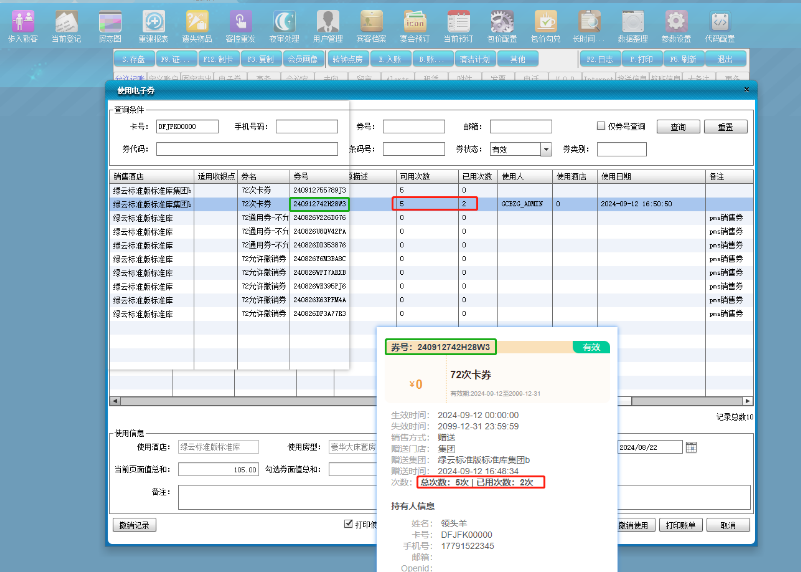Open the walk-in guest icon (first toolbar icon)
The height and width of the screenshot is (572, 801).
click(x=23, y=27)
